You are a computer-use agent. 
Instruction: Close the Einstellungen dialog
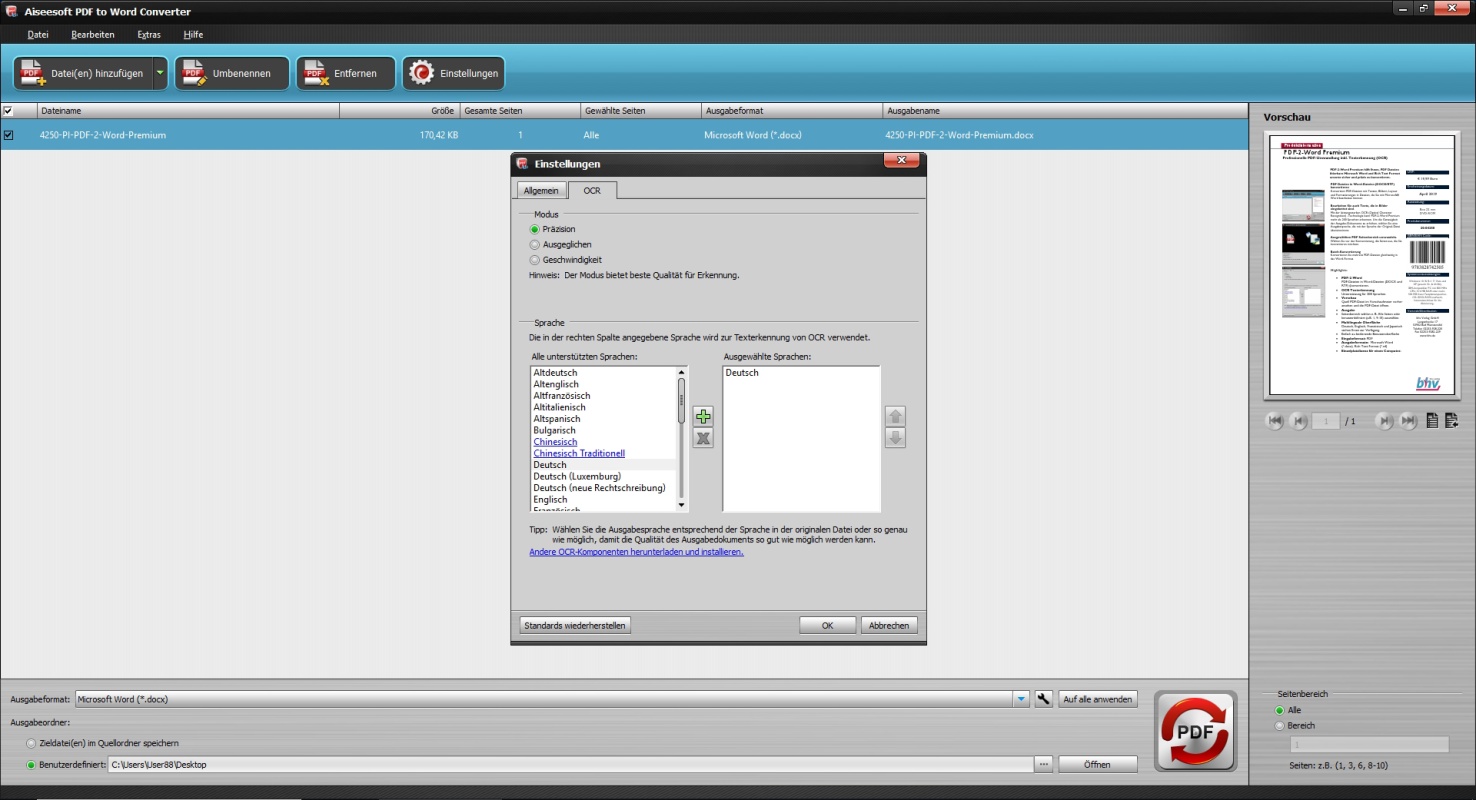(901, 160)
